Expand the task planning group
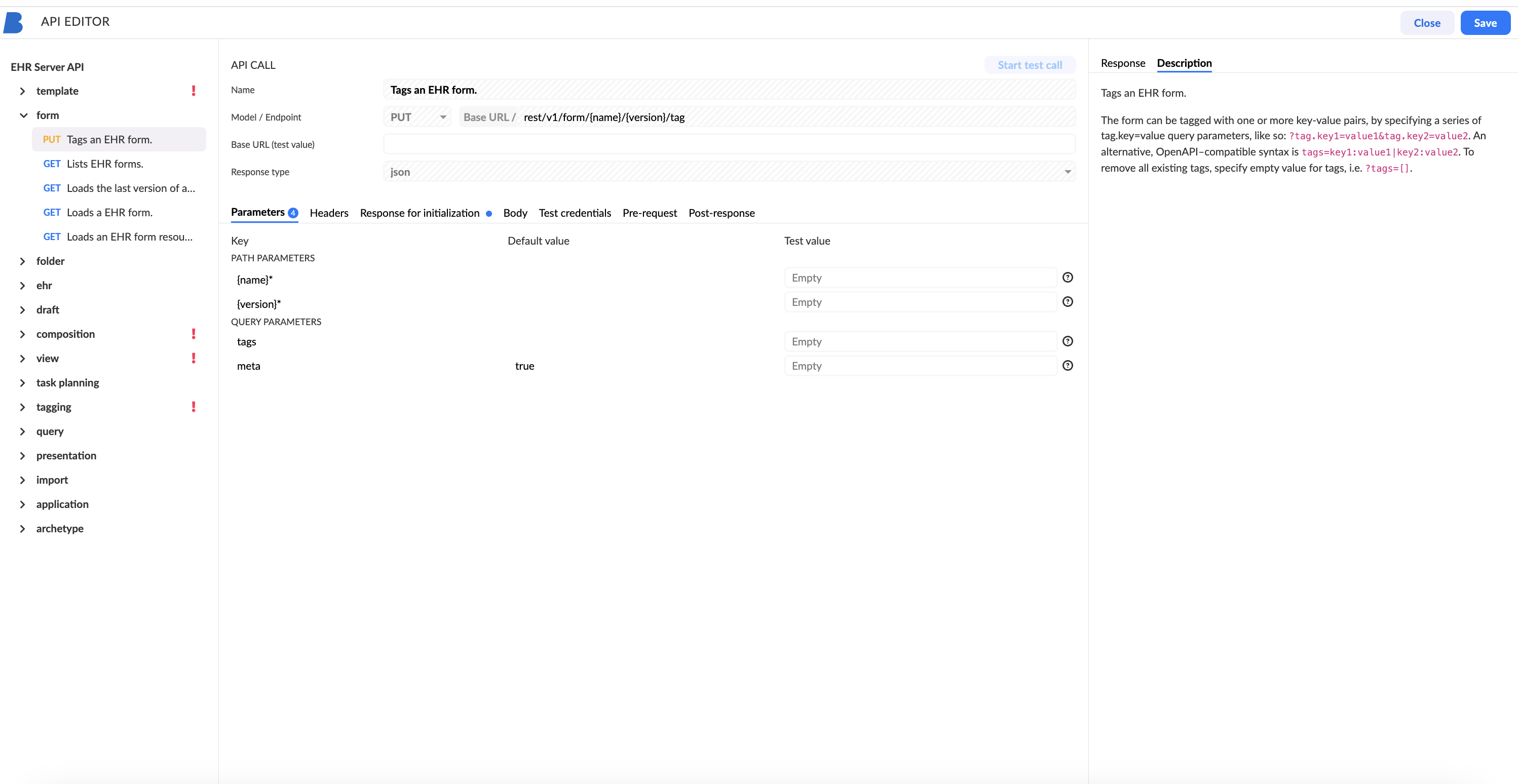Image resolution: width=1518 pixels, height=784 pixels. pos(22,383)
